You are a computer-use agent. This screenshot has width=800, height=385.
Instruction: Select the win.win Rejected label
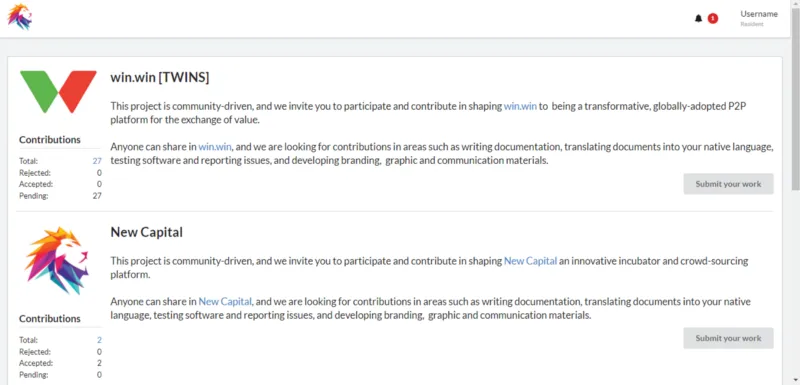click(35, 172)
